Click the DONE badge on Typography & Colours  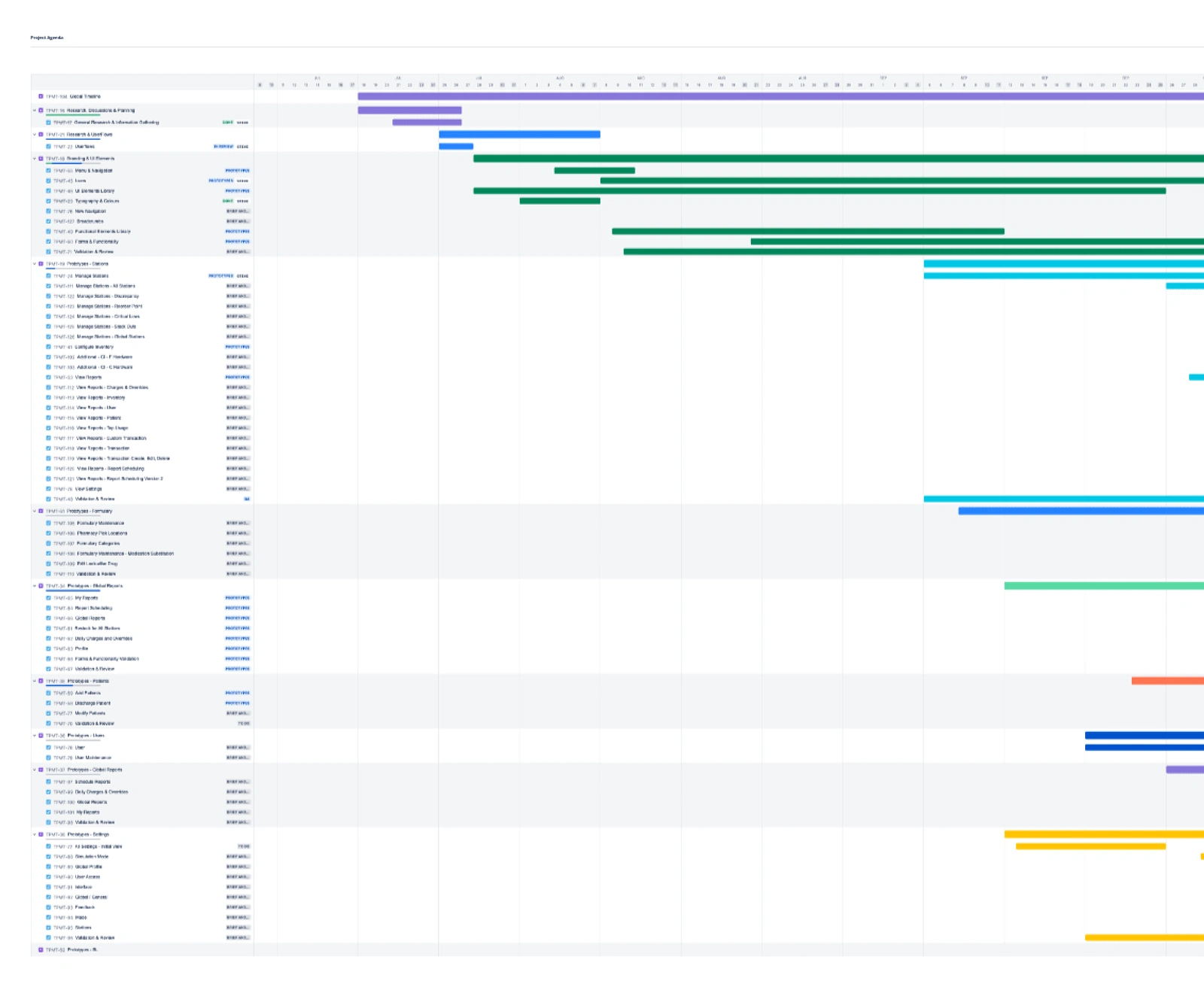tap(228, 201)
